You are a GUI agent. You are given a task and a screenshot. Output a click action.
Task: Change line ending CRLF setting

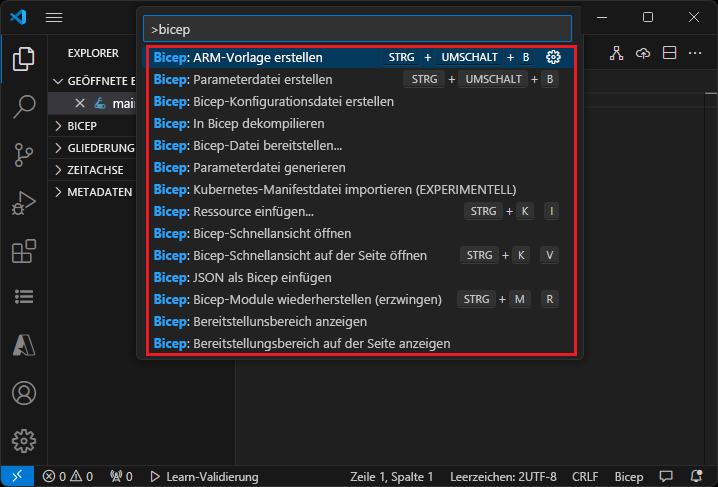[585, 476]
